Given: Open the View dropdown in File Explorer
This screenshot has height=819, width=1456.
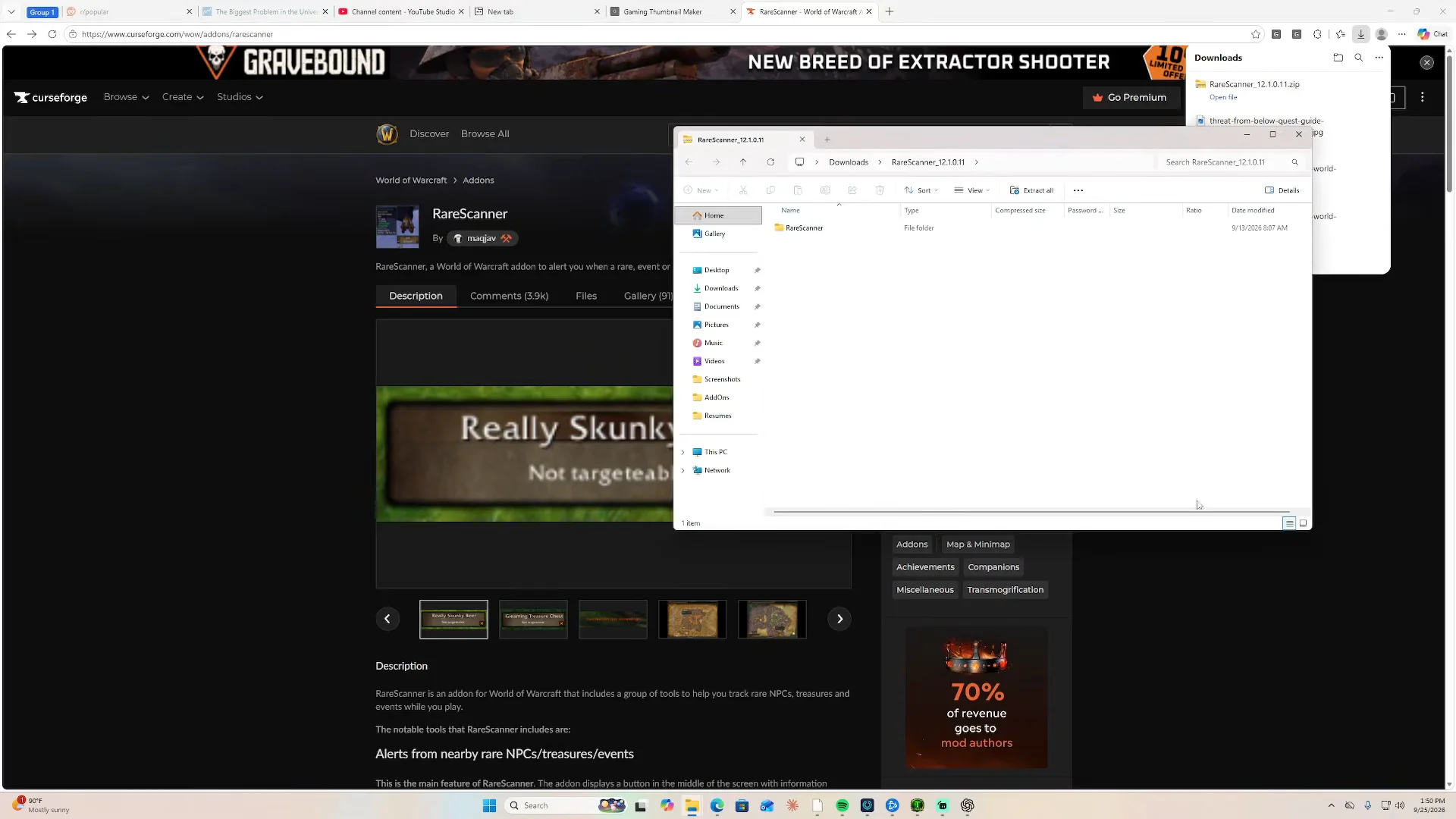Looking at the screenshot, I should 972,190.
